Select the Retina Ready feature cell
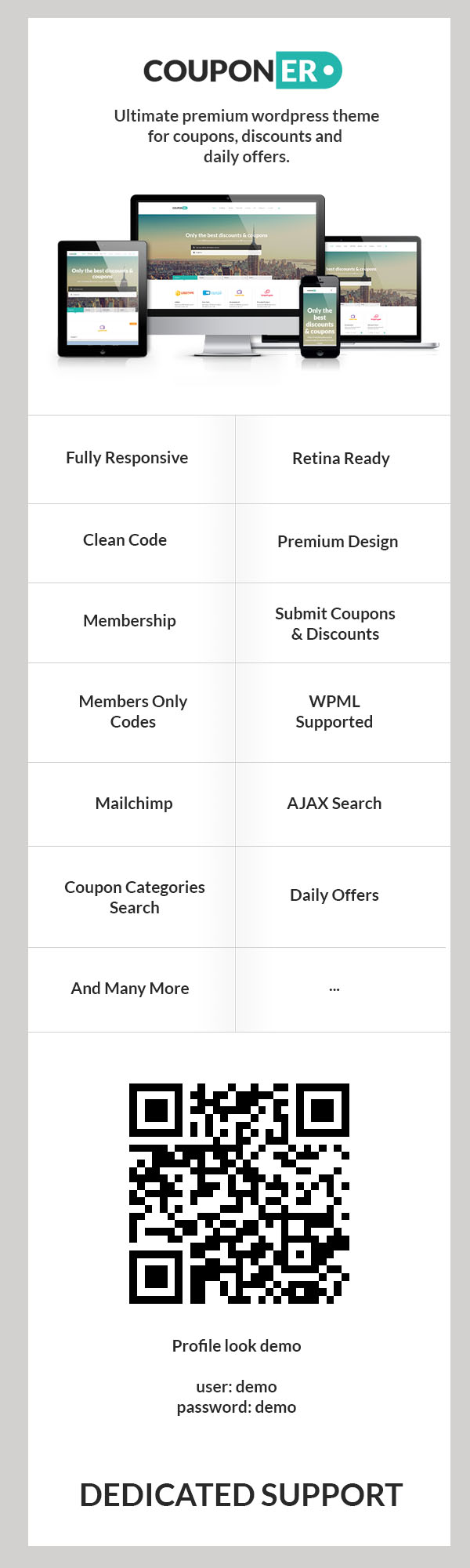 click(x=341, y=459)
